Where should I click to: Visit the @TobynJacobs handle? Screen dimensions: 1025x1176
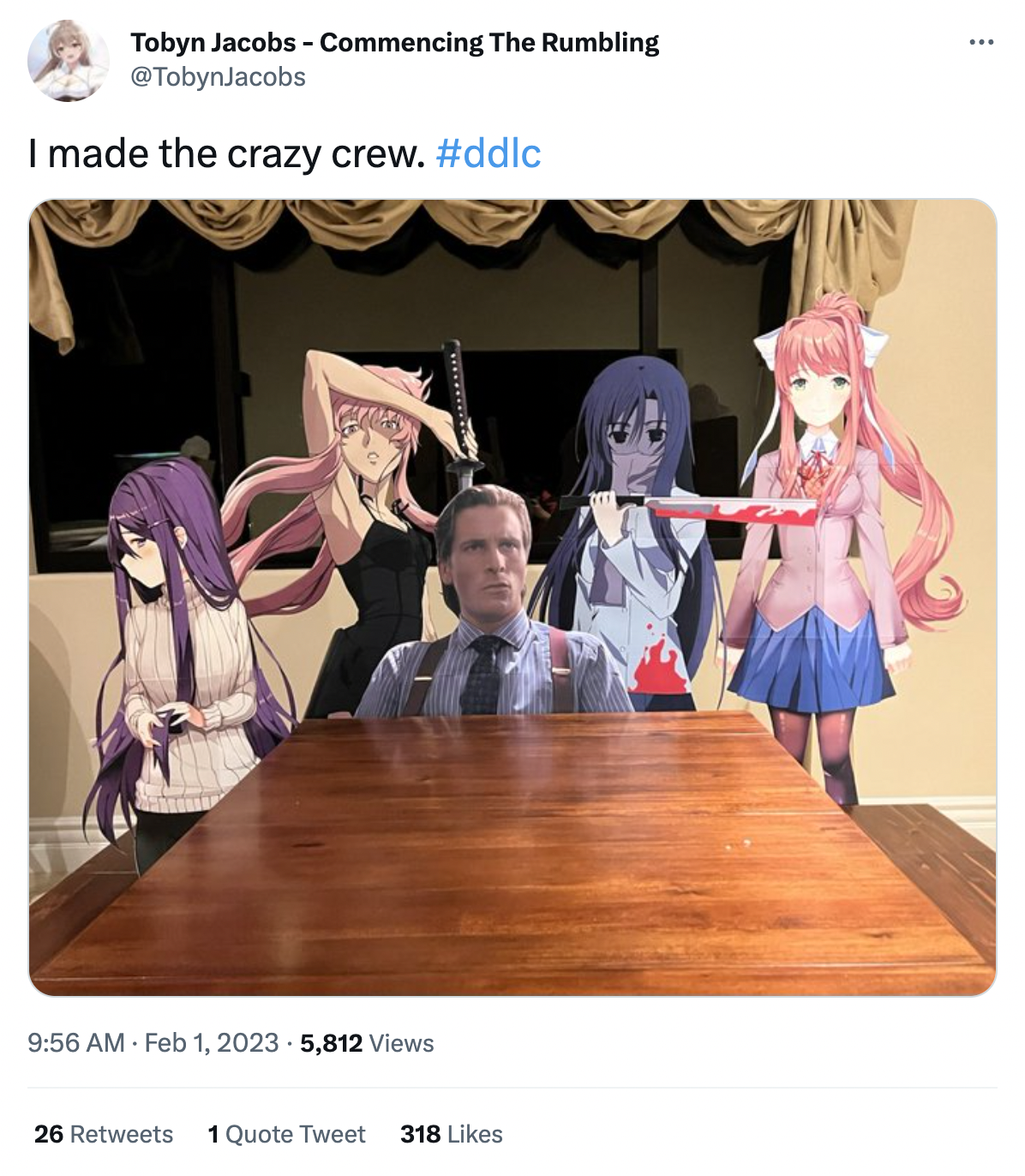click(x=218, y=77)
